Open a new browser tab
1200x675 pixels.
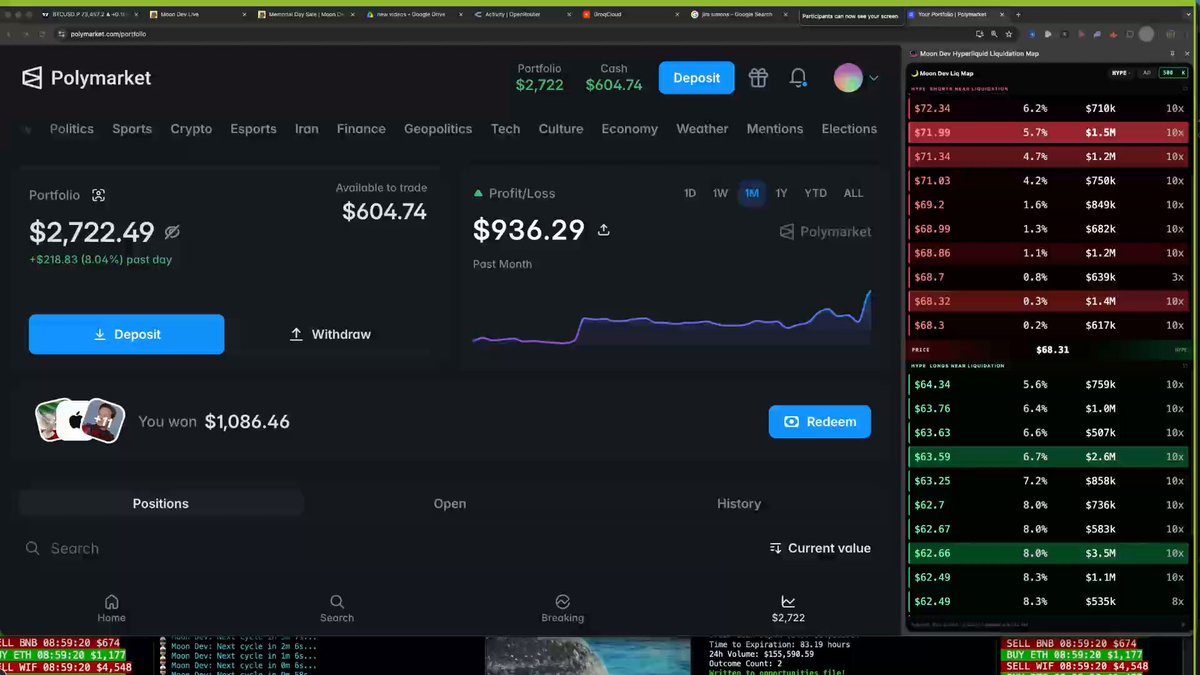click(1018, 15)
